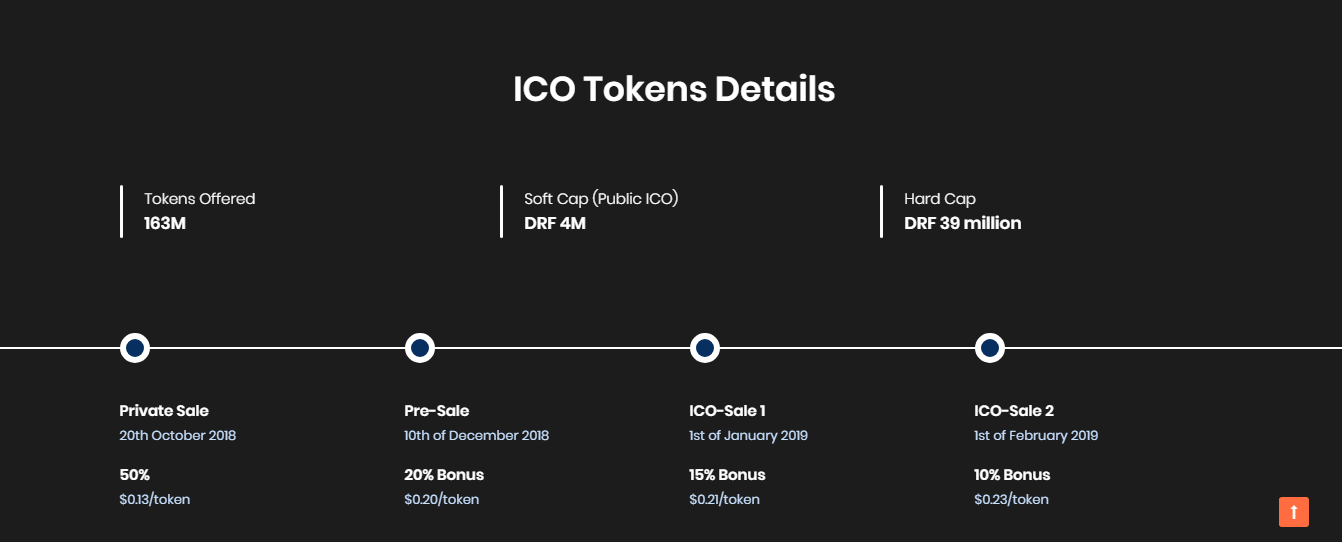Click the $0.21/token price text
This screenshot has height=542, width=1342.
point(724,500)
